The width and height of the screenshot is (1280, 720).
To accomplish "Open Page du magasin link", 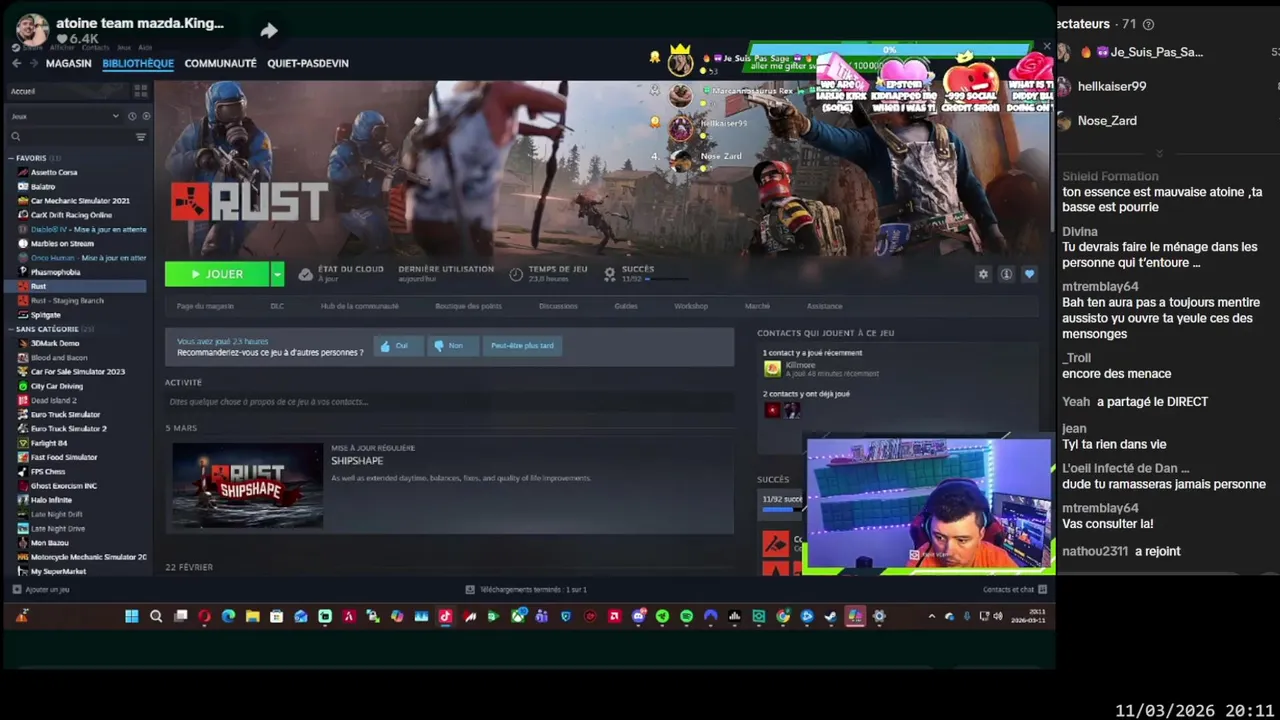I will tap(205, 306).
